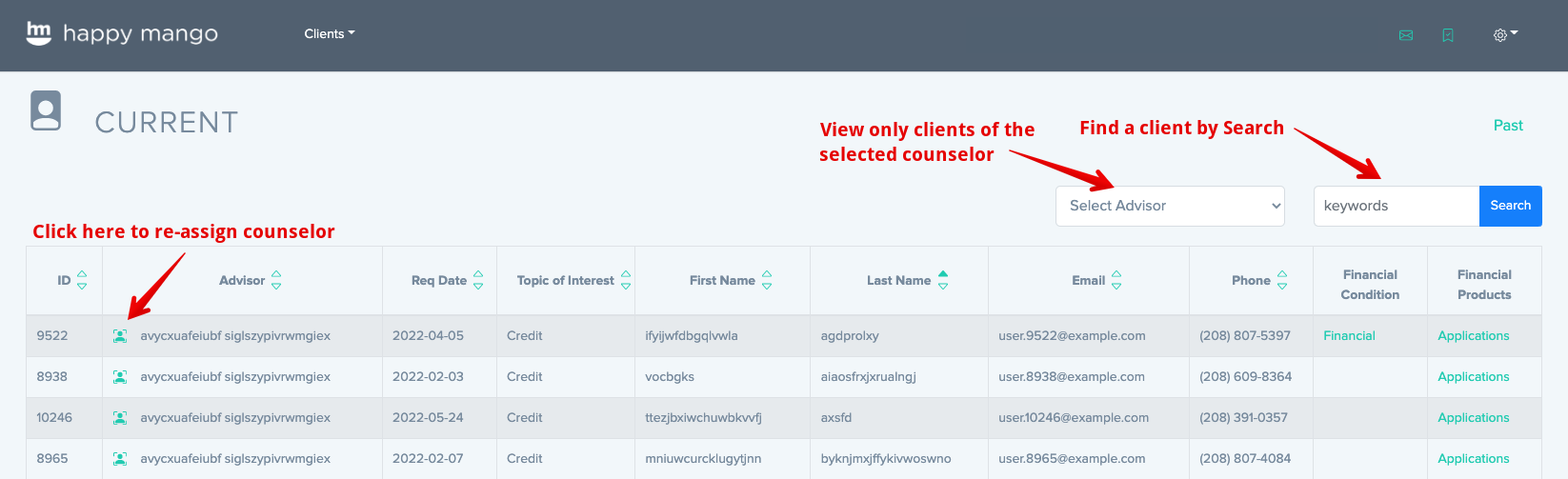Sort table by ID column
This screenshot has width=1568, height=479.
(82, 280)
